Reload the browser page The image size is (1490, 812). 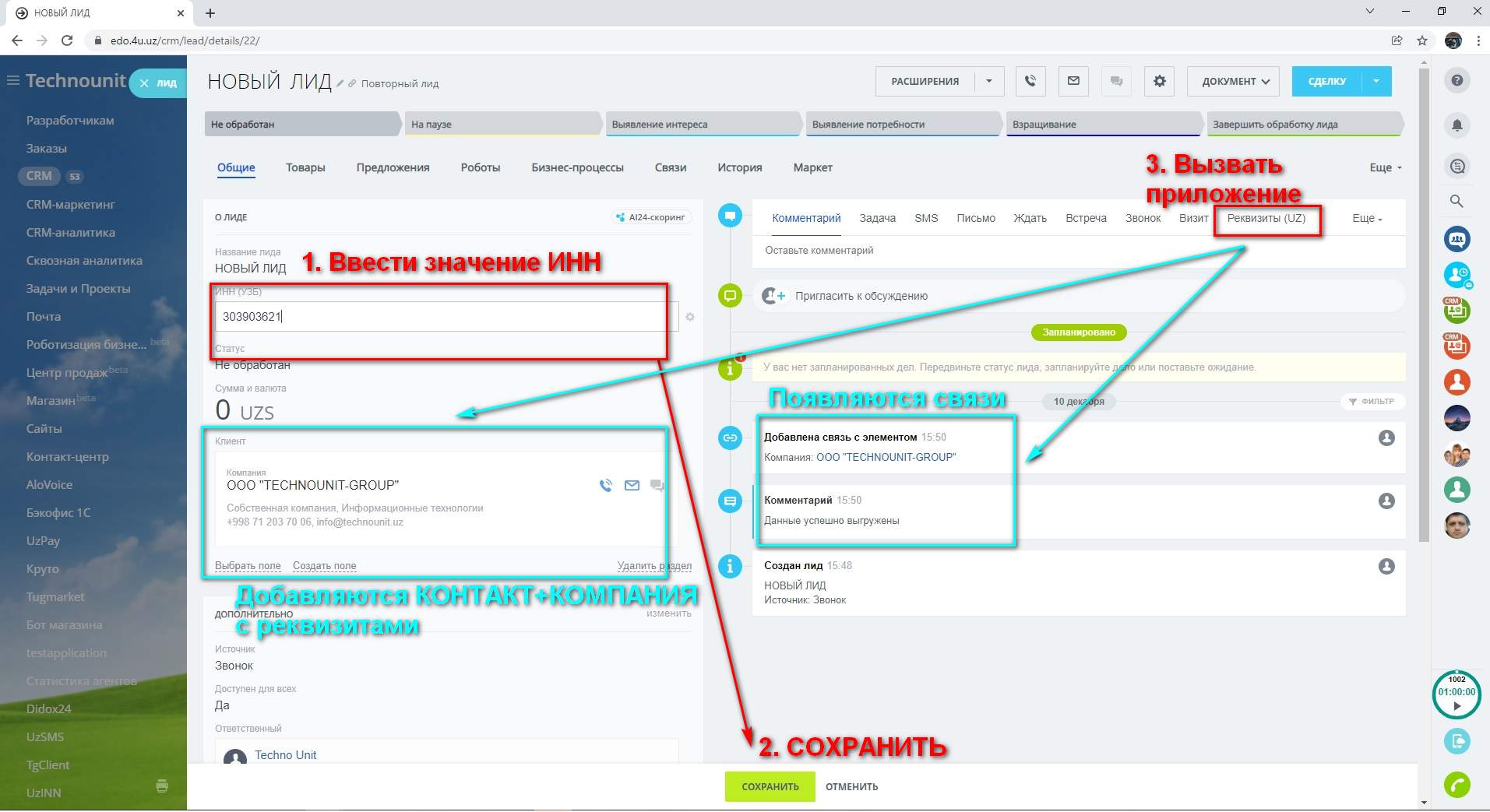pos(67,40)
